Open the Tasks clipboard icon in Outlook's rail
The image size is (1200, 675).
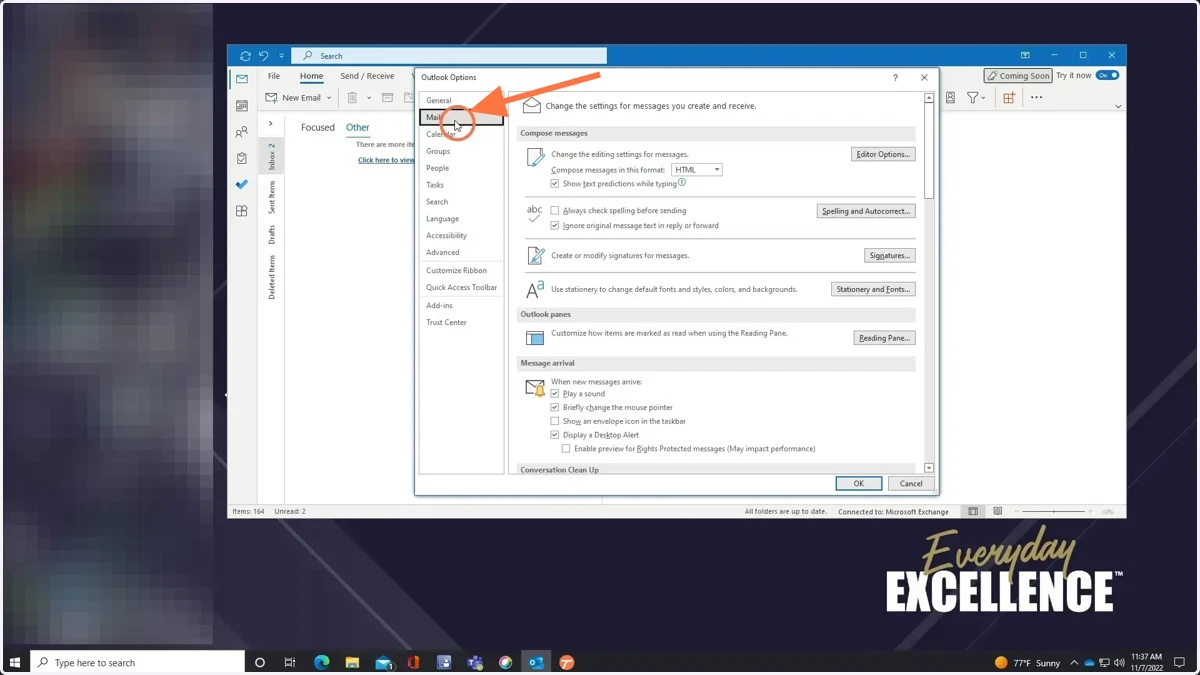pos(242,158)
